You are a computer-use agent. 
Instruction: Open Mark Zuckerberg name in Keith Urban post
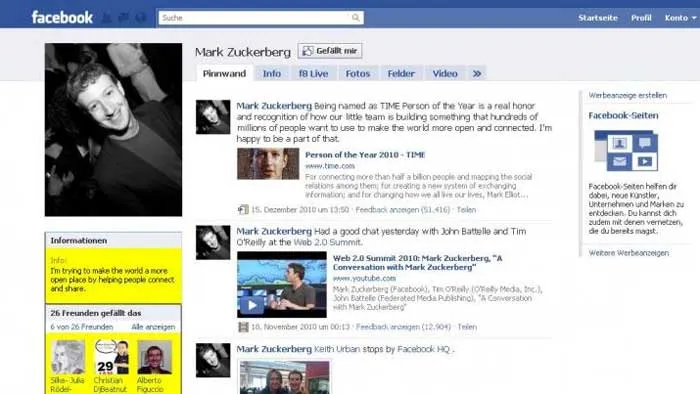274,349
